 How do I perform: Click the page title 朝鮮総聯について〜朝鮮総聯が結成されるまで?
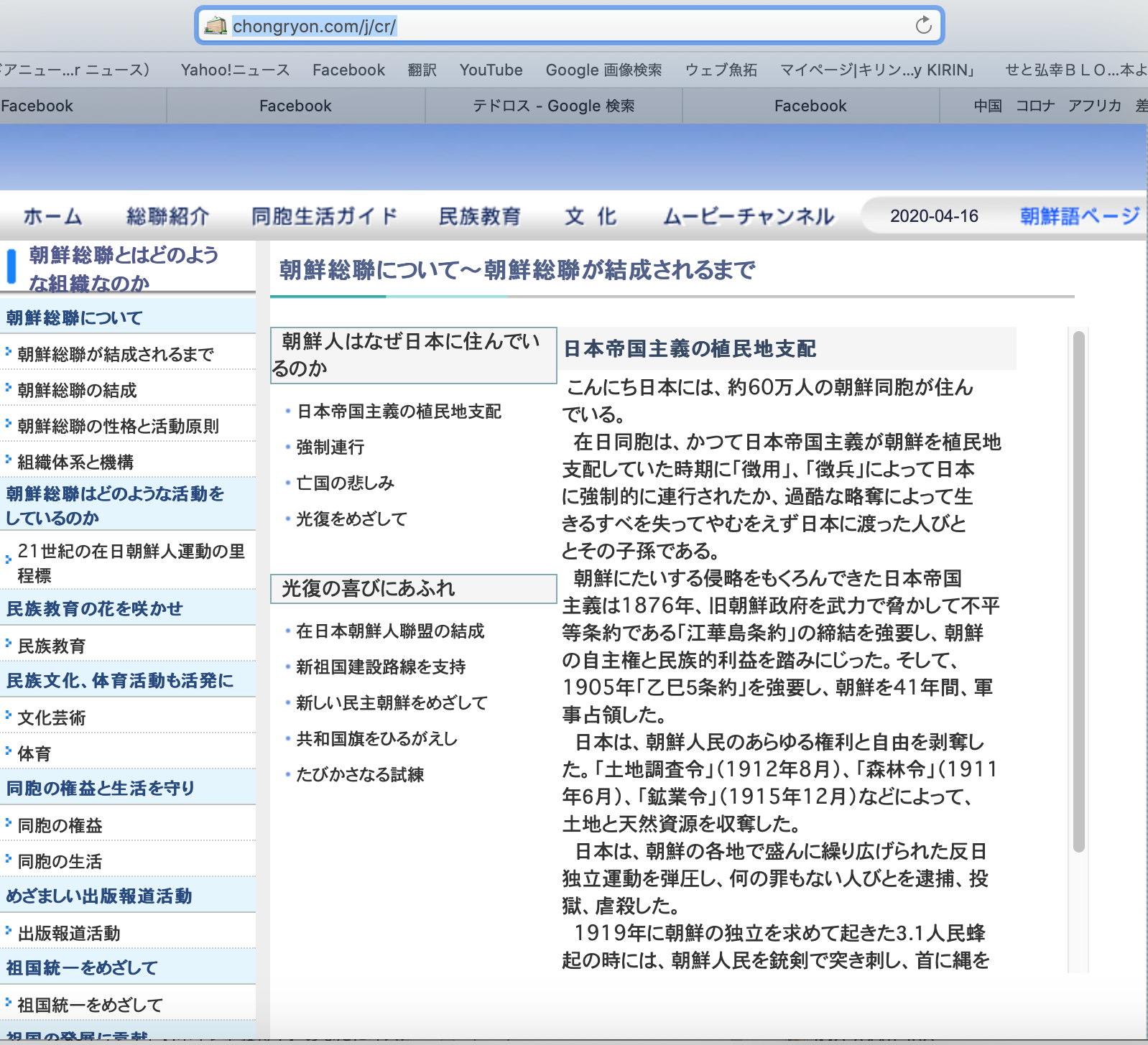[x=517, y=270]
